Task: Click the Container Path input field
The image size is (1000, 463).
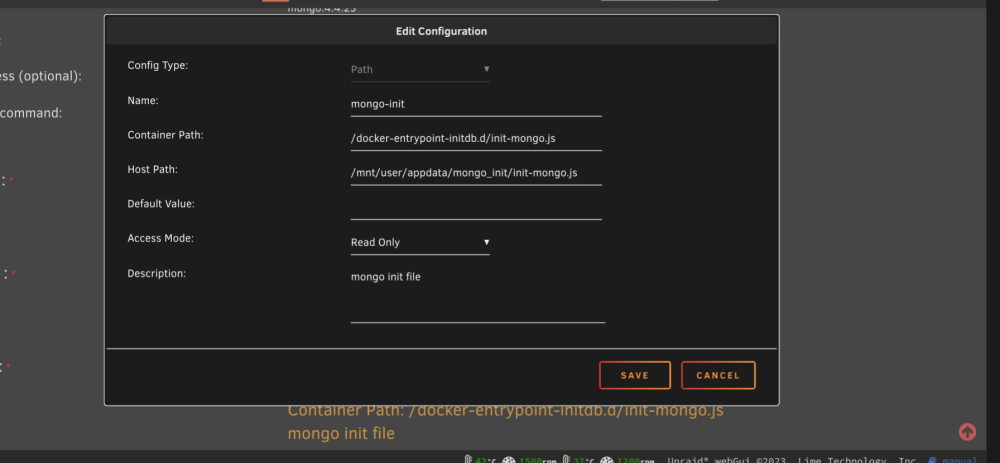Action: [x=476, y=138]
